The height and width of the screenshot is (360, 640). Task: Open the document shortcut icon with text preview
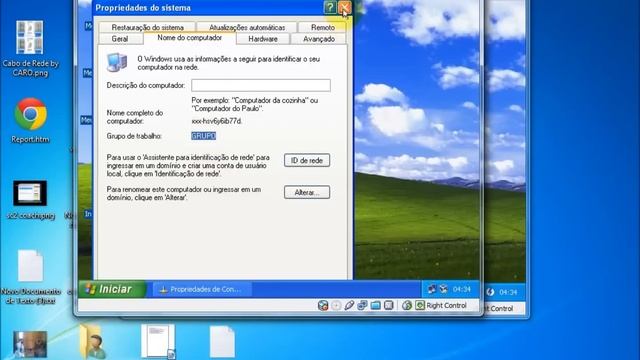point(158,341)
